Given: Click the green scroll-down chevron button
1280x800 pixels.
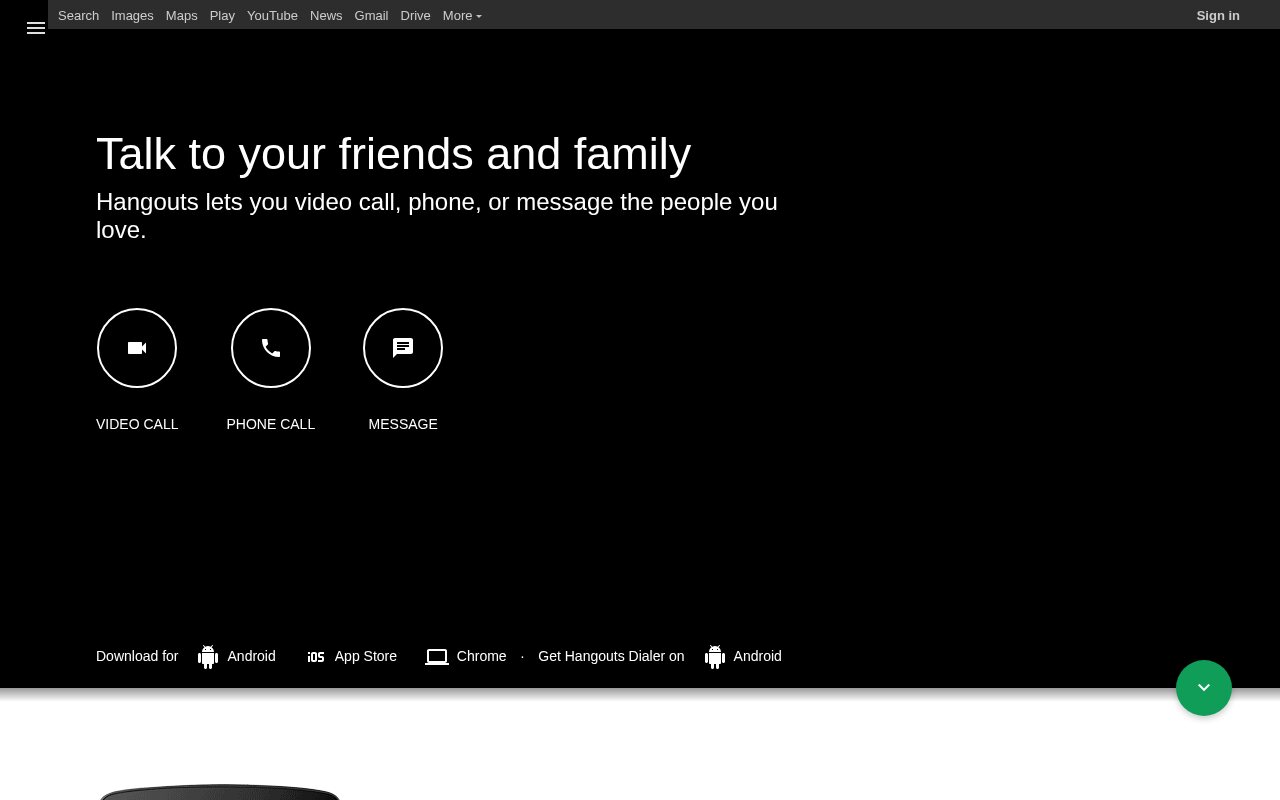Looking at the screenshot, I should tap(1204, 688).
